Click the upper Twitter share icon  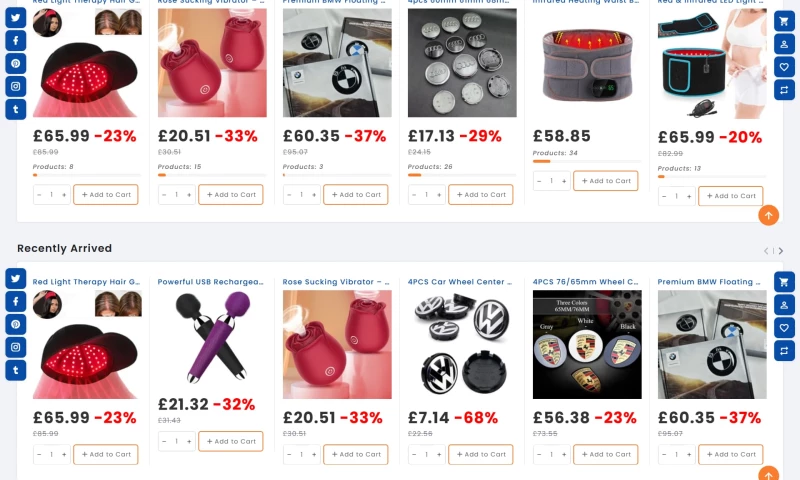coord(16,17)
